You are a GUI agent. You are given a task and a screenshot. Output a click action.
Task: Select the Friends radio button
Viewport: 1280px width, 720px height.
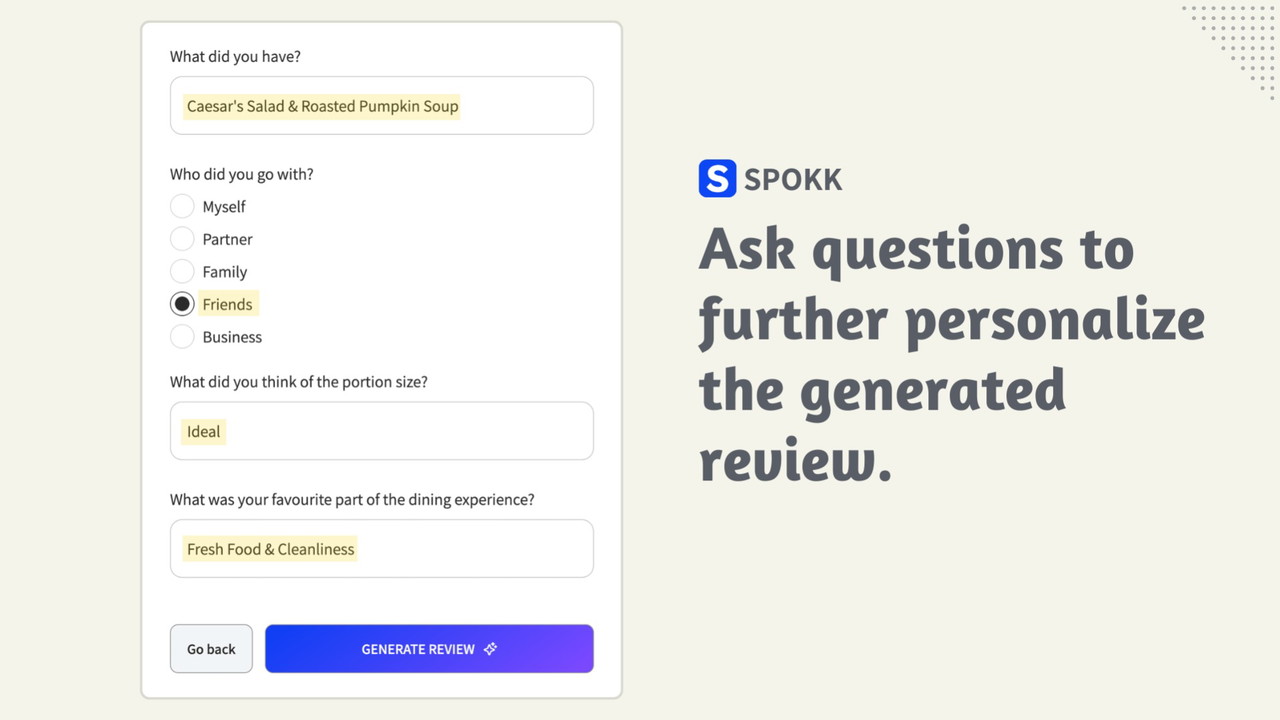click(x=182, y=304)
